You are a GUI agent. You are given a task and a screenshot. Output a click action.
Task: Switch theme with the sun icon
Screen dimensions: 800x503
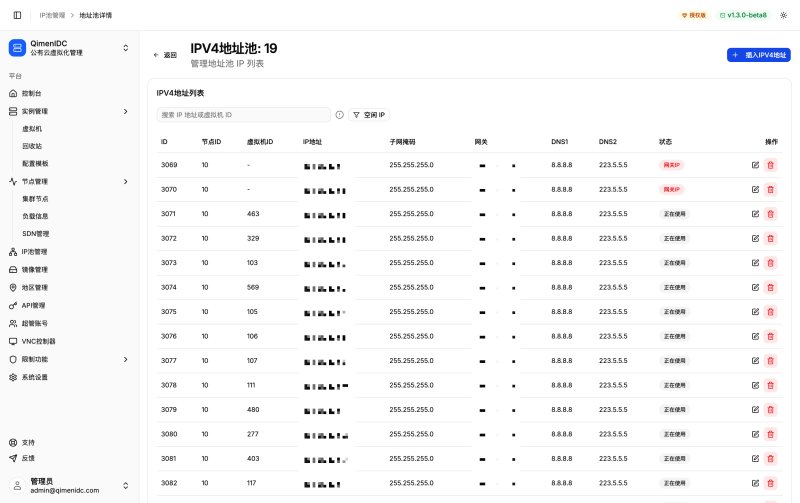click(x=784, y=15)
